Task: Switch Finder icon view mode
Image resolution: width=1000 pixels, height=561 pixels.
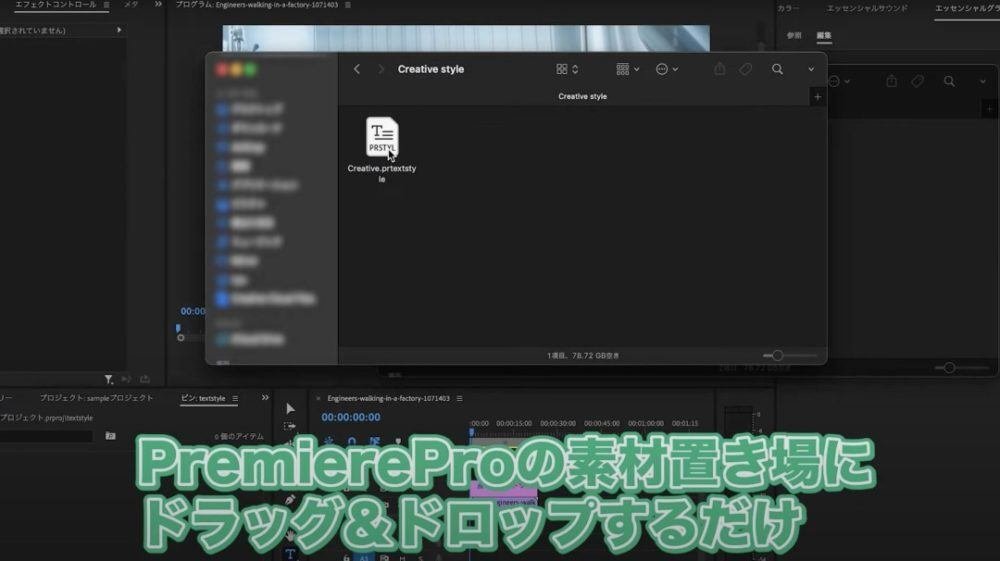Action: tap(567, 69)
